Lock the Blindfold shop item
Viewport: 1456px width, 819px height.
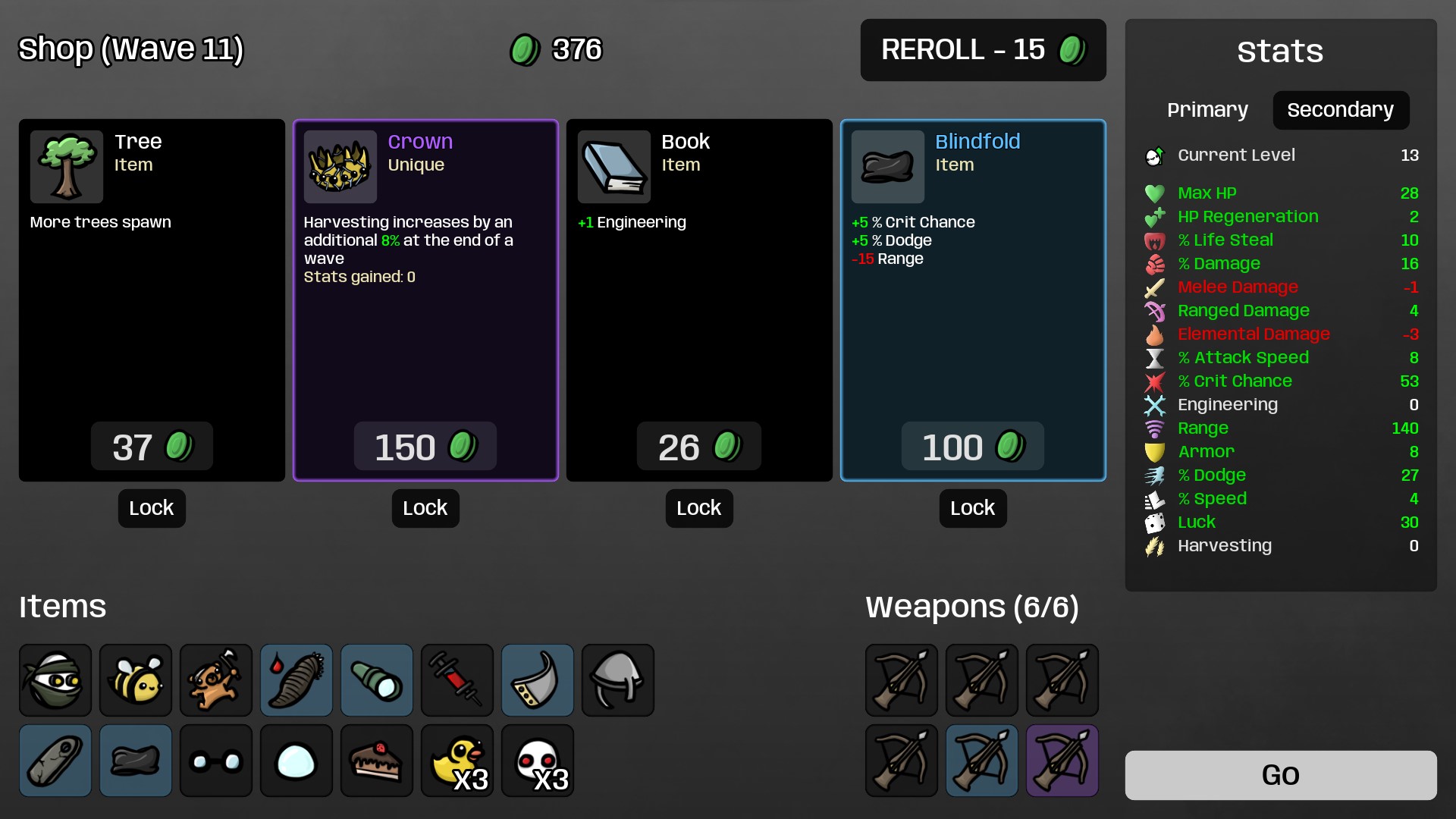973,508
